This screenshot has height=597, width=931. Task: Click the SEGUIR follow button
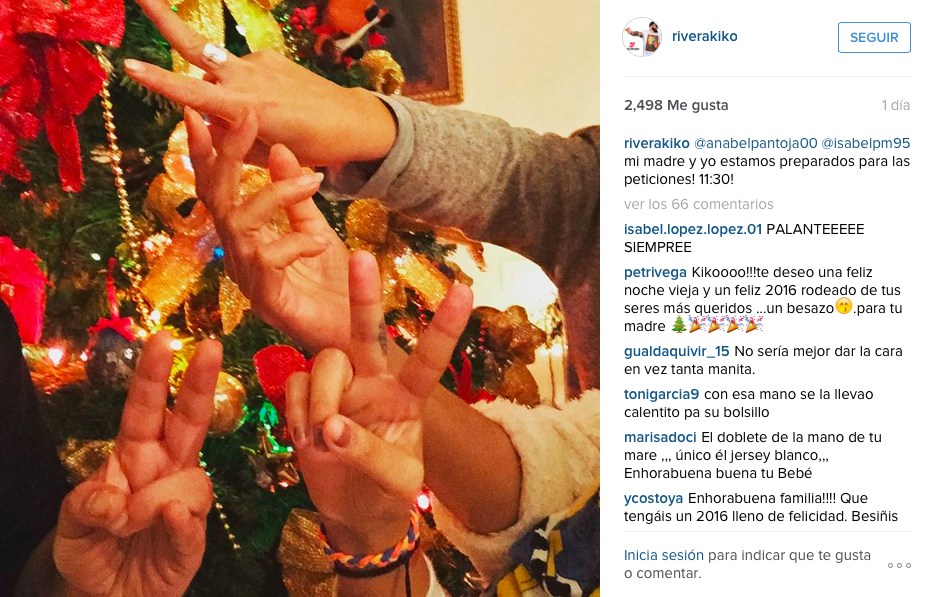click(874, 37)
